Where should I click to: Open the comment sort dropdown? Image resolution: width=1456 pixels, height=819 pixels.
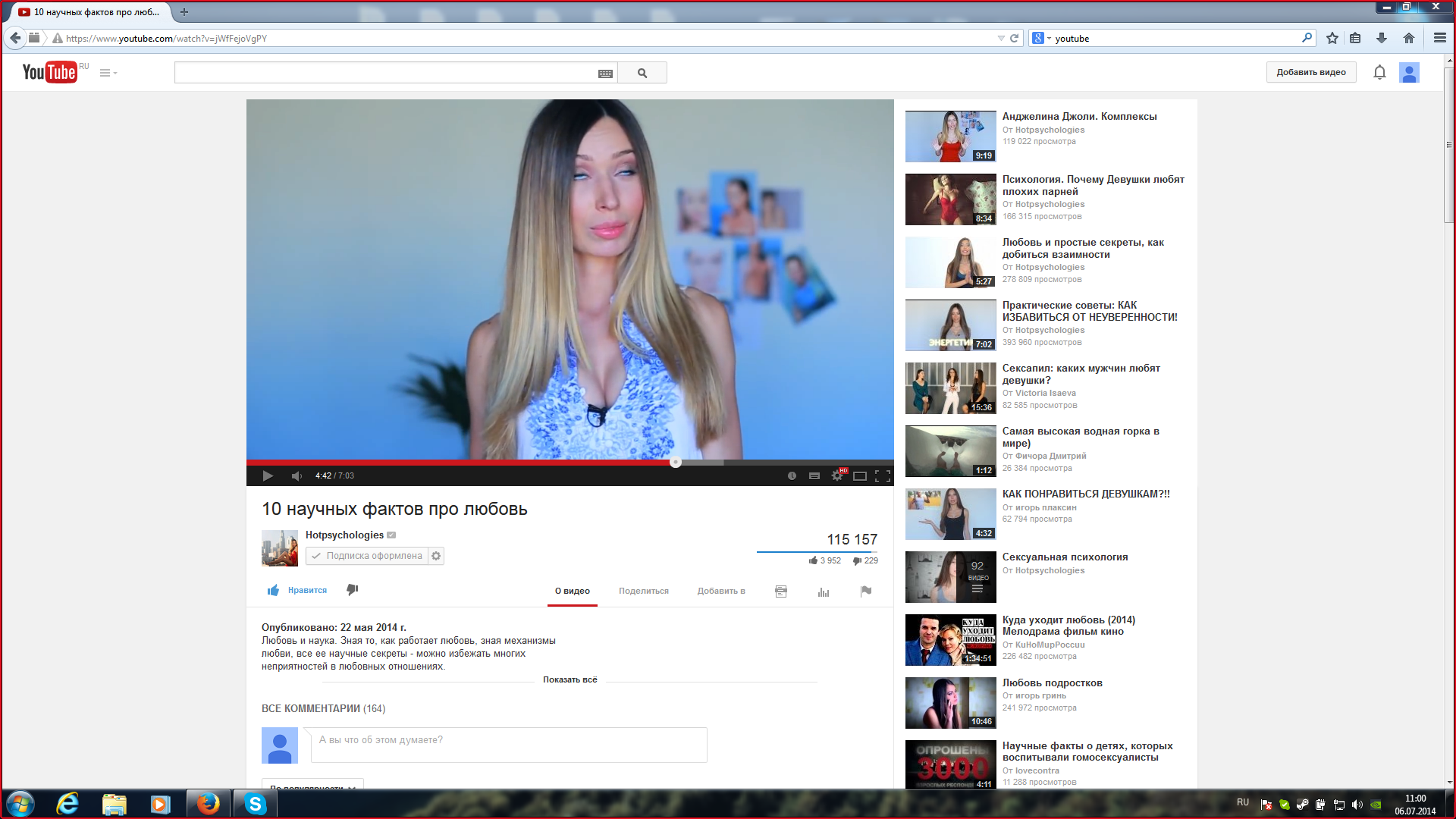pos(312,785)
